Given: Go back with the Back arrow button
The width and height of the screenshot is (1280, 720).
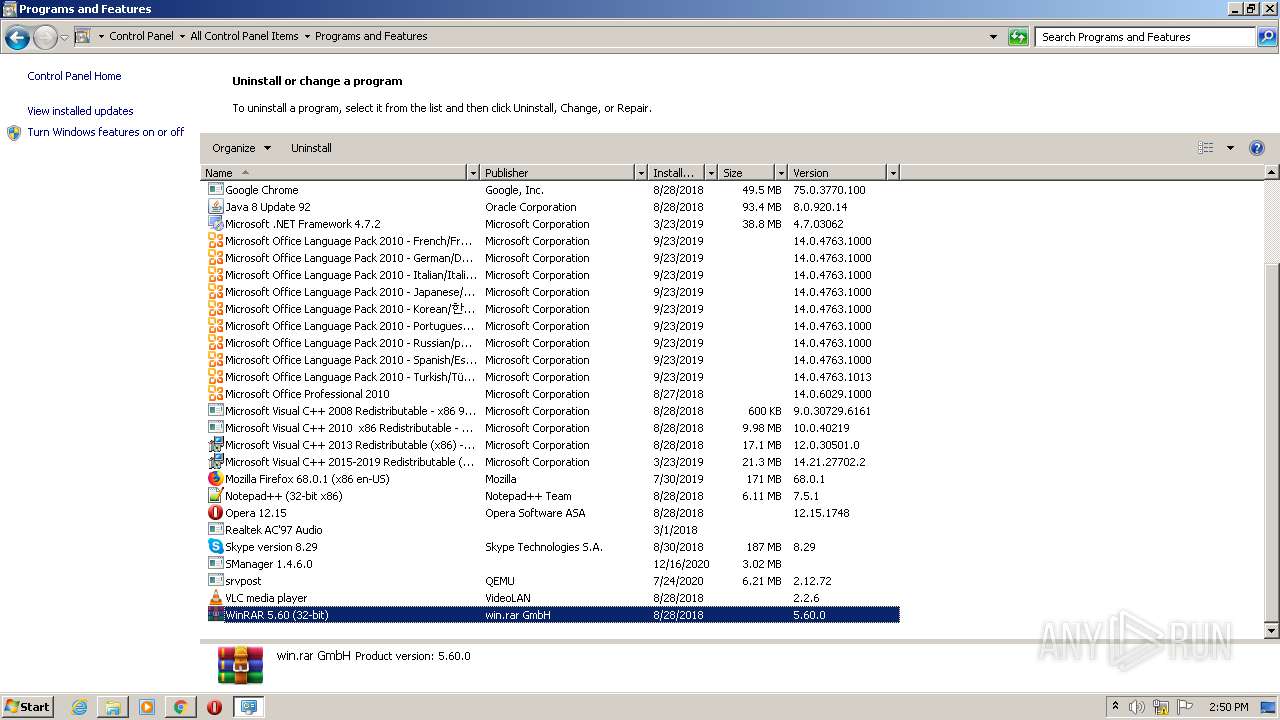Looking at the screenshot, I should coord(17,38).
